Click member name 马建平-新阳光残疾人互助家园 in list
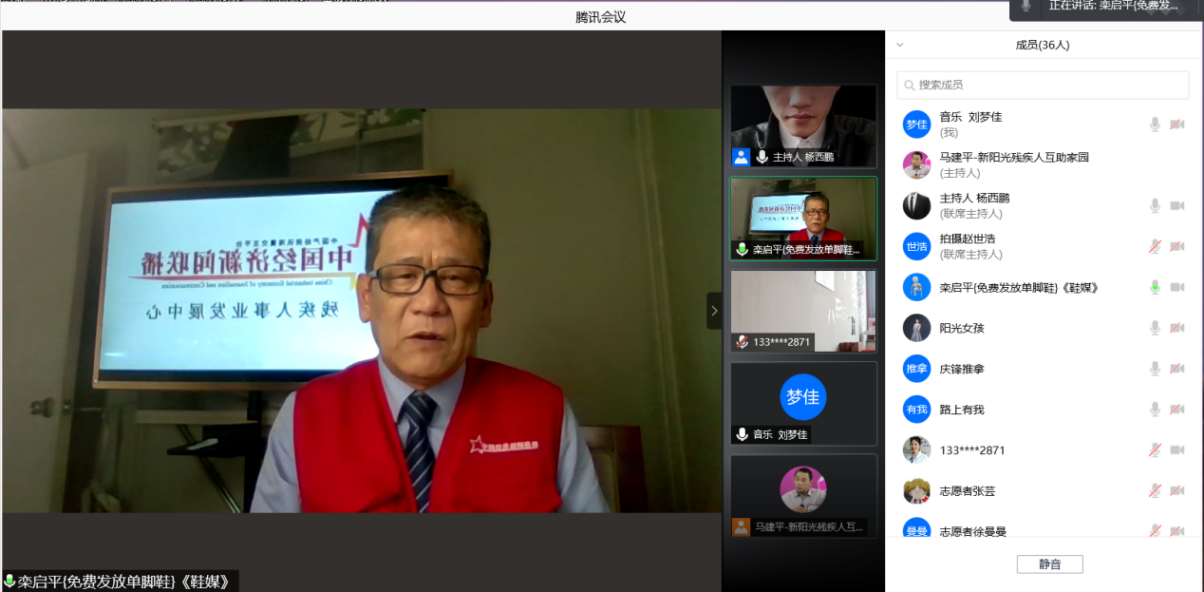This screenshot has width=1204, height=592. pos(1014,157)
